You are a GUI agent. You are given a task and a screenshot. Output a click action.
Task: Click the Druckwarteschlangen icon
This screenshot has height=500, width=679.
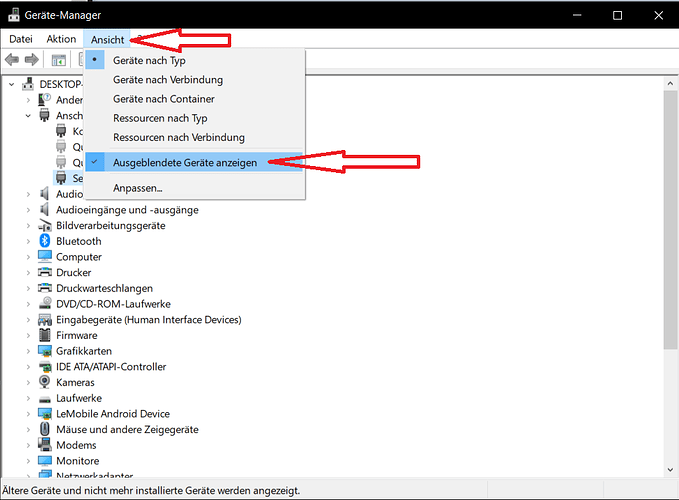point(45,288)
